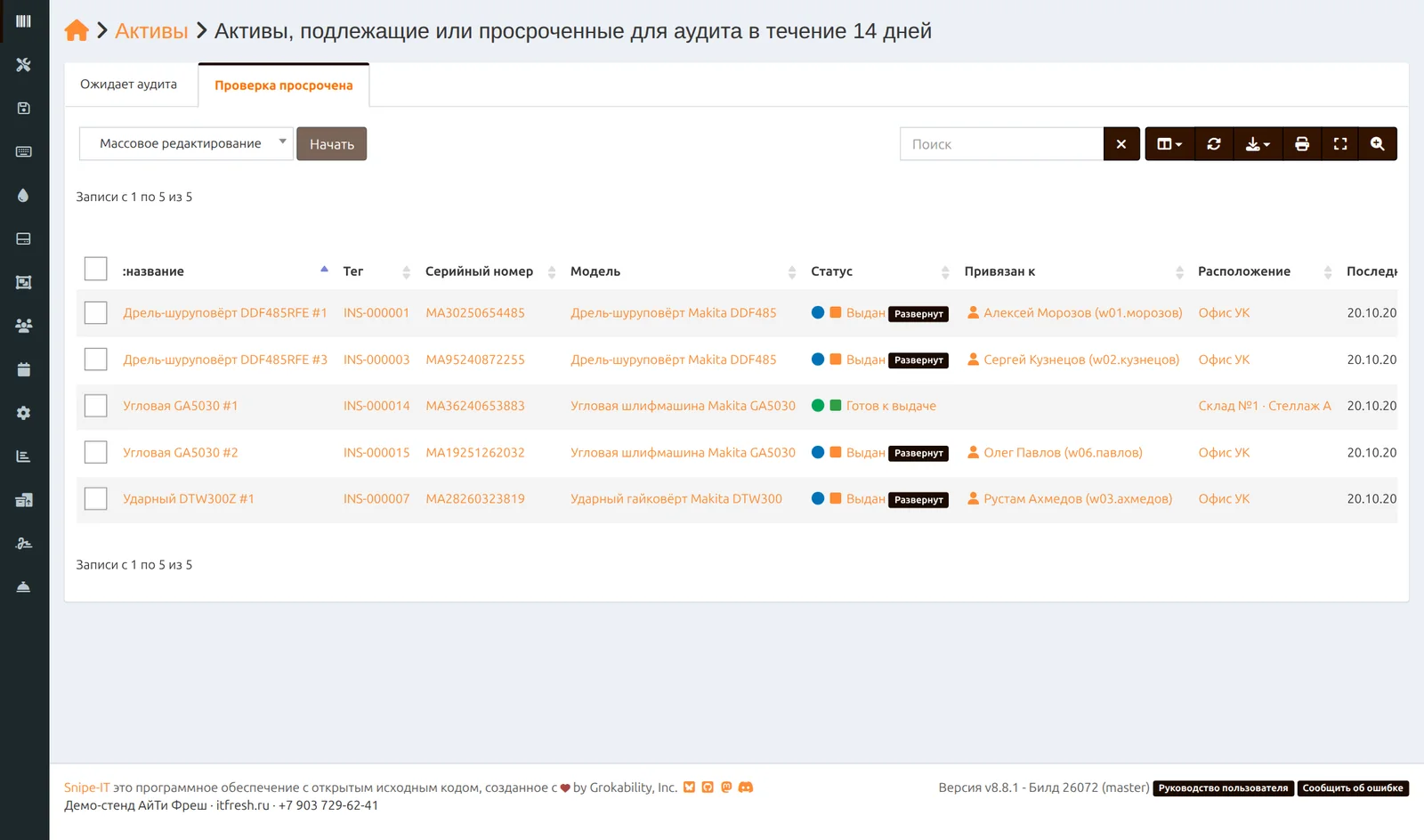The width and height of the screenshot is (1424, 840).
Task: Open the keyboard Accessories sidebar icon
Action: coord(24,151)
